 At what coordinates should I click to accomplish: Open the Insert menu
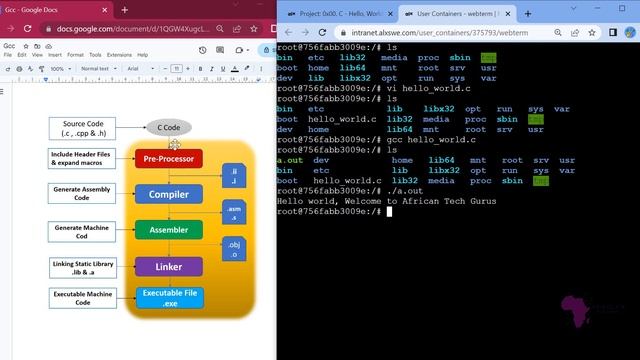[x=55, y=55]
